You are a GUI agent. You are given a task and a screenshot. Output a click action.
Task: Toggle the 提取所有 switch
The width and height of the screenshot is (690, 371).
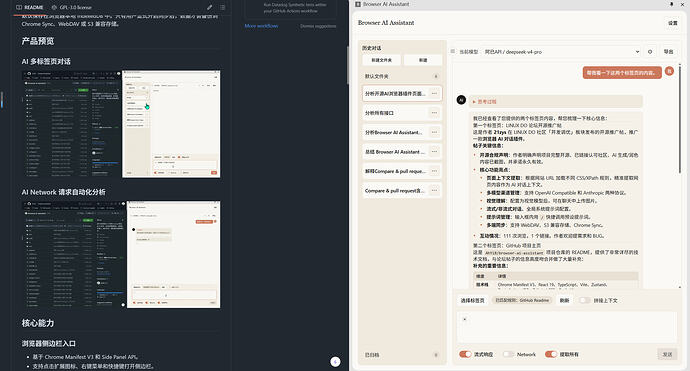(551, 354)
